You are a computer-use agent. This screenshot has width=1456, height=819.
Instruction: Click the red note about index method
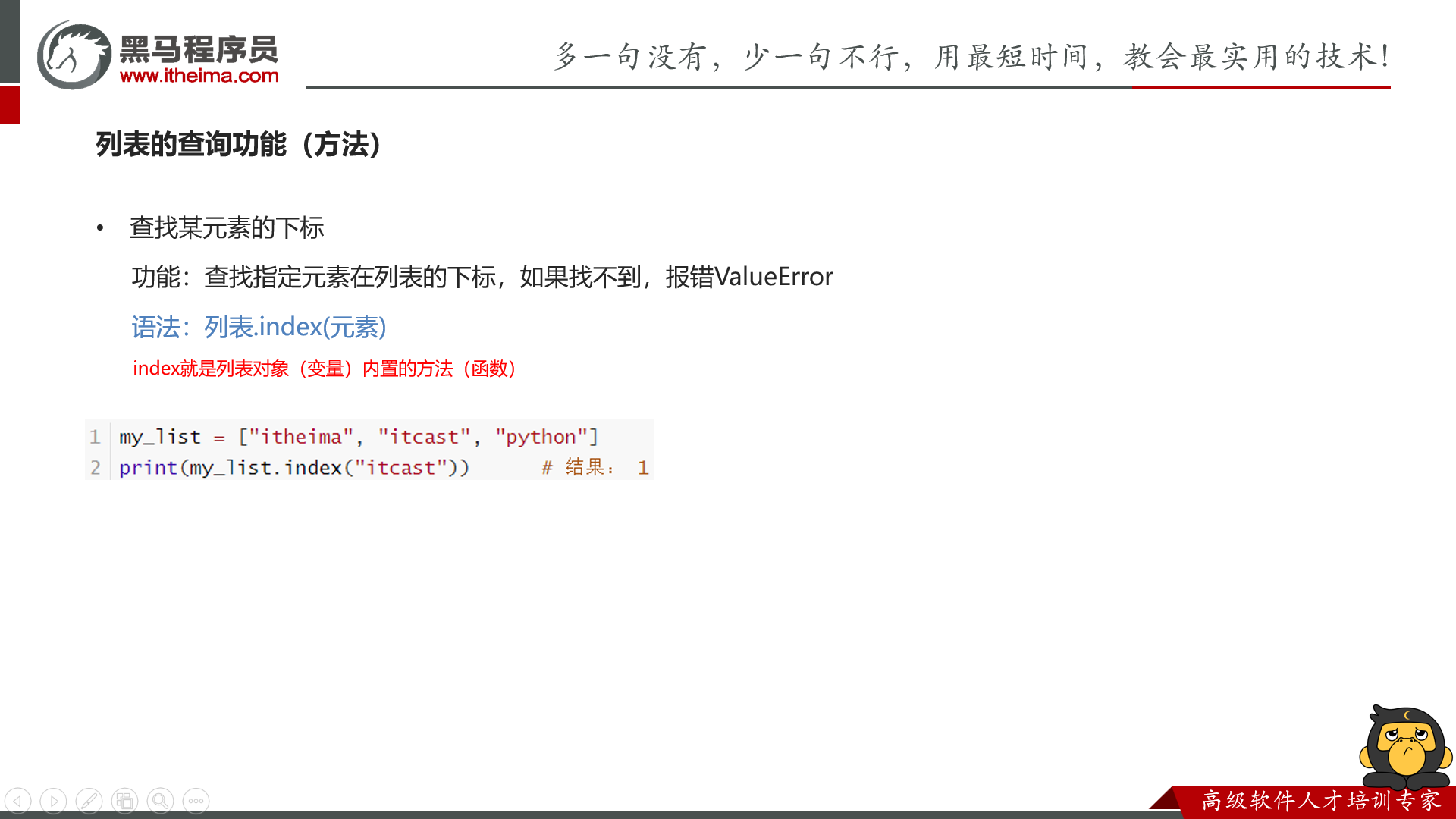325,369
